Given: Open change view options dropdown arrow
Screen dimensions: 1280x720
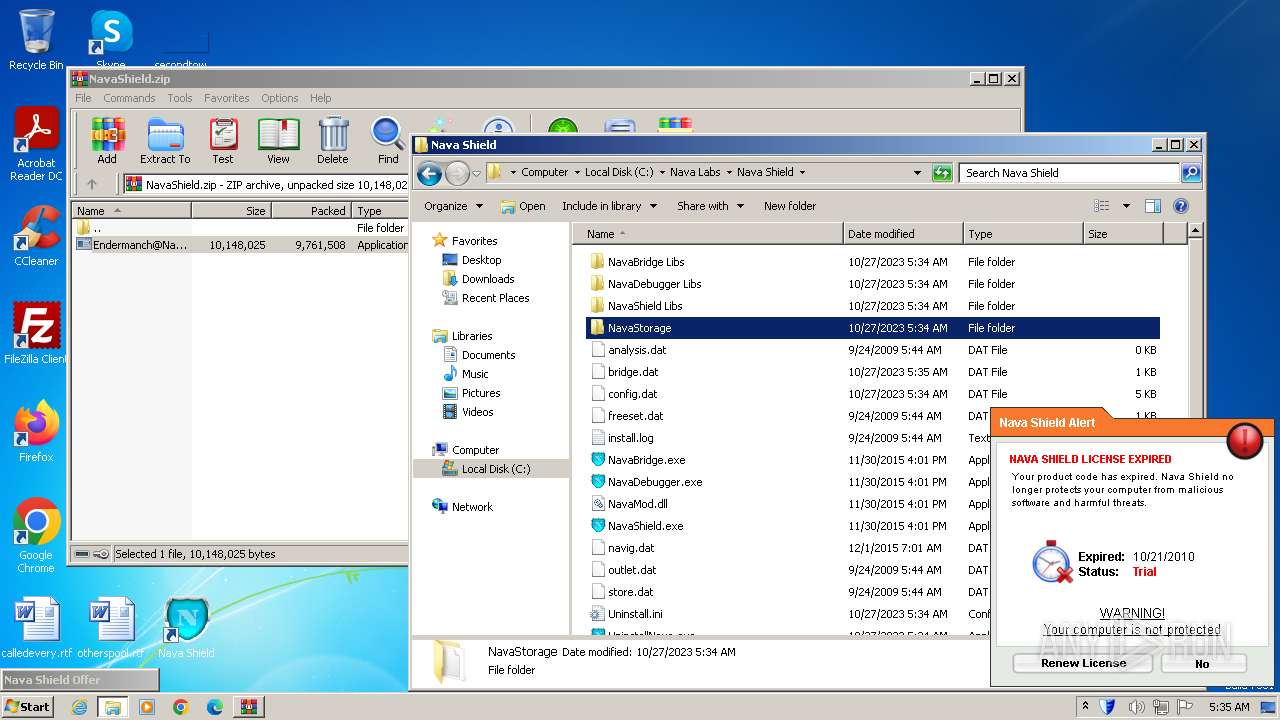Looking at the screenshot, I should (1126, 206).
